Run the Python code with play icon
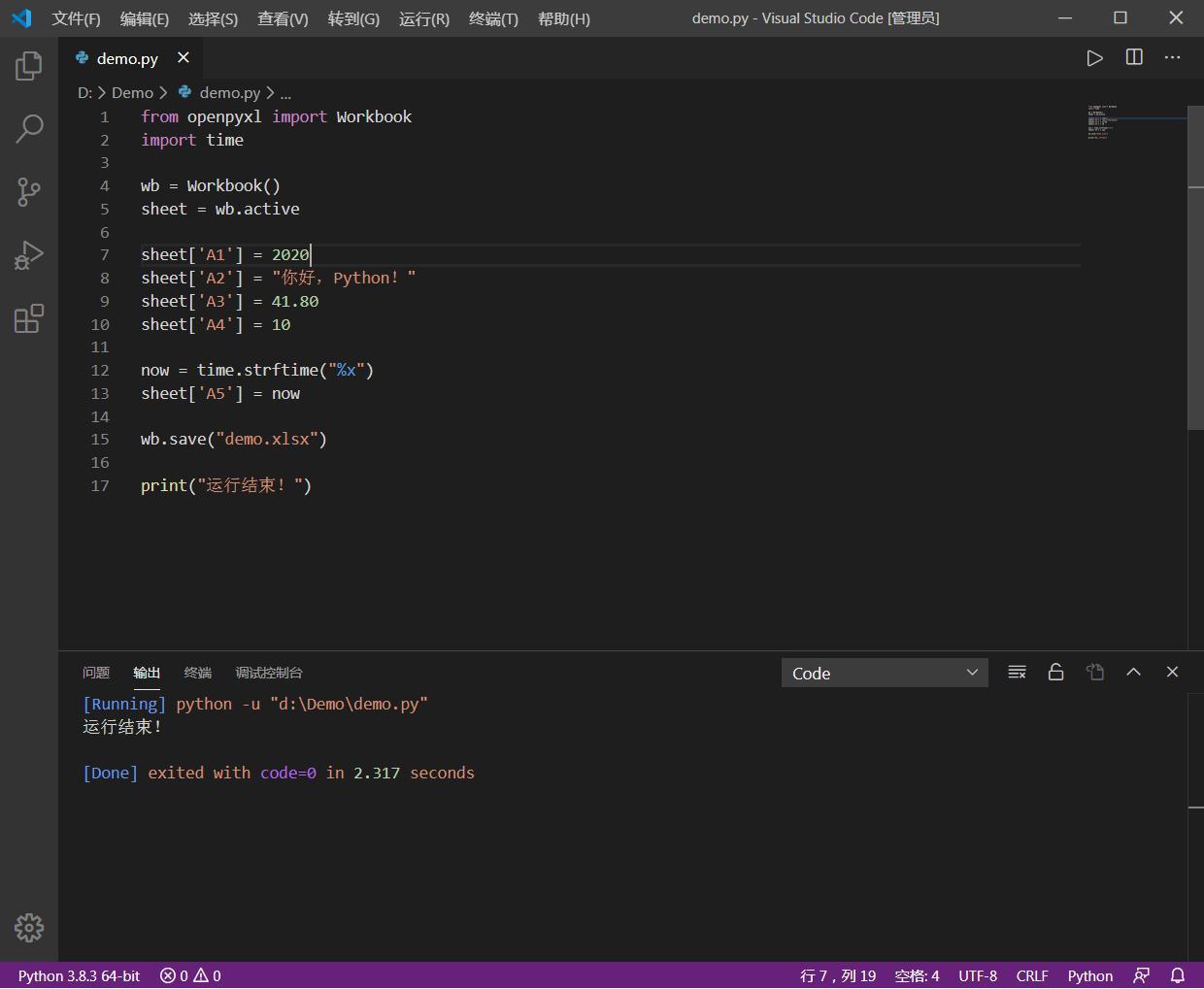The image size is (1204, 989). (1094, 58)
